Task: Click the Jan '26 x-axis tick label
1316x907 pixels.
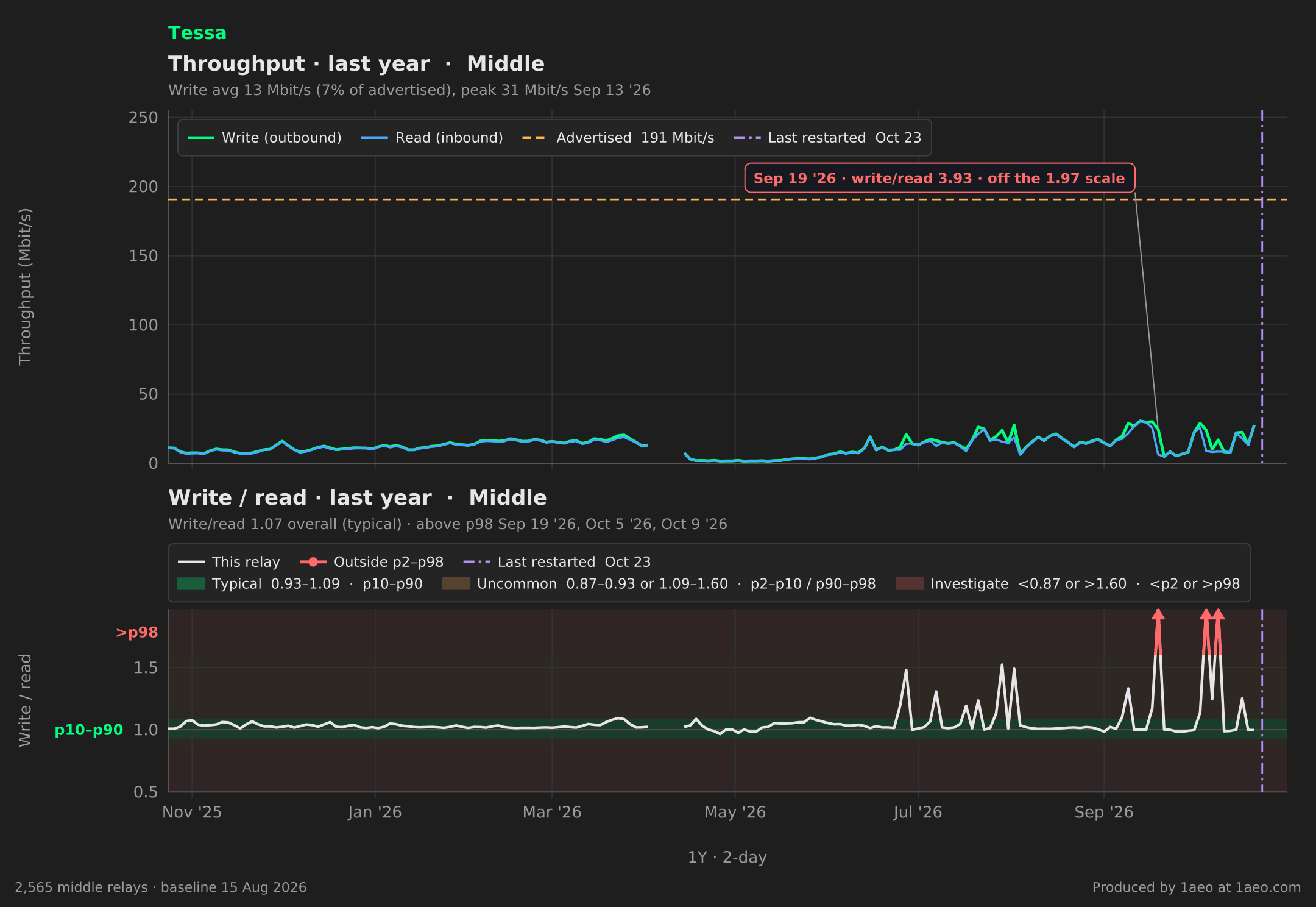Action: [375, 813]
